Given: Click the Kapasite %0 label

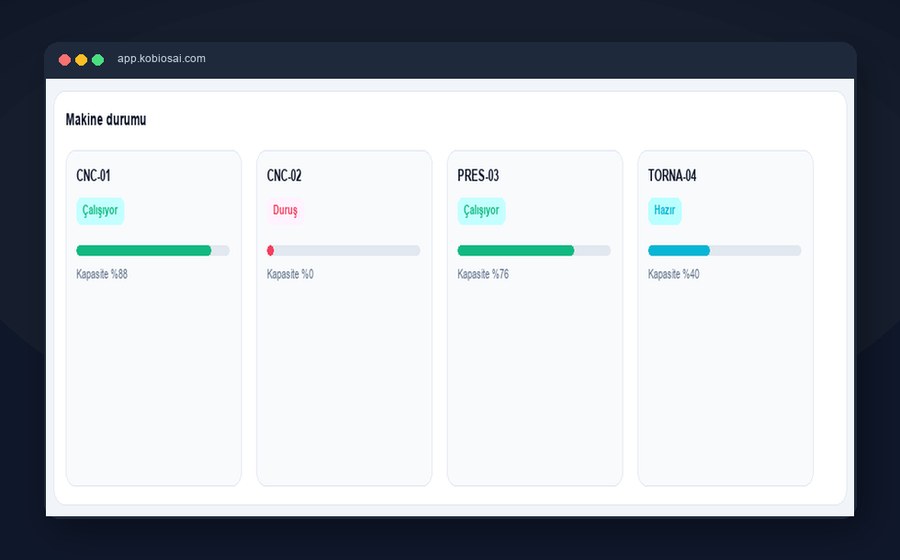Looking at the screenshot, I should coord(290,274).
